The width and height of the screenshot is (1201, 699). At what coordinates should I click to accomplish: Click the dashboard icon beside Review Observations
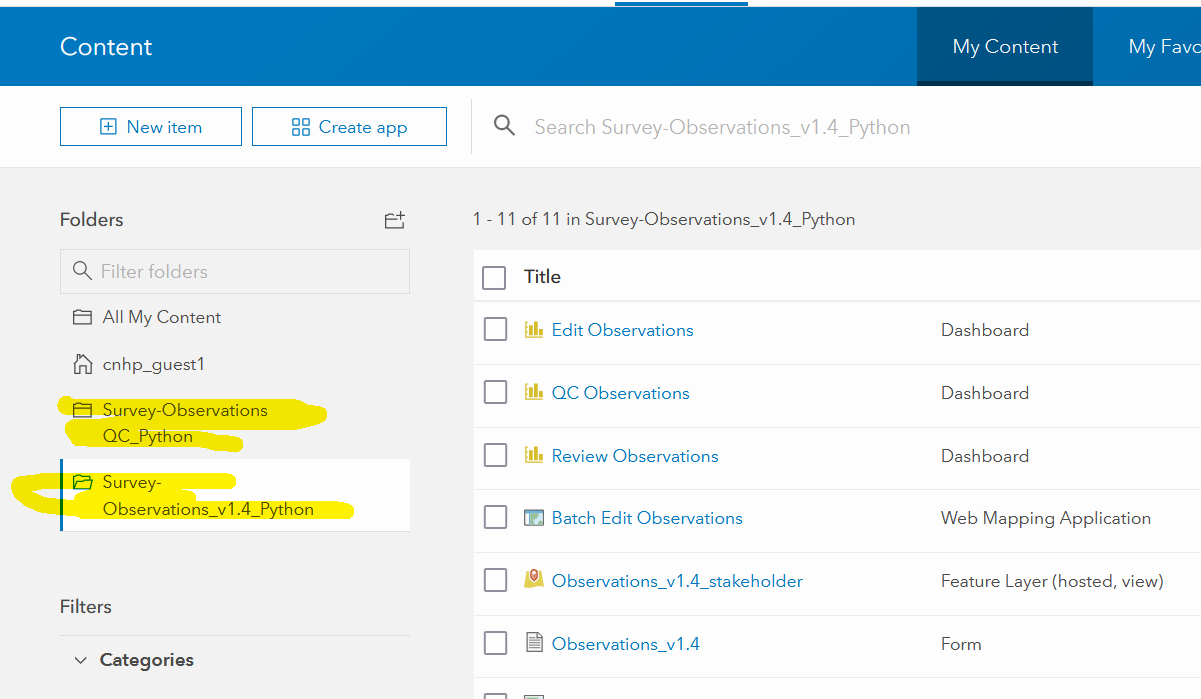[x=534, y=455]
